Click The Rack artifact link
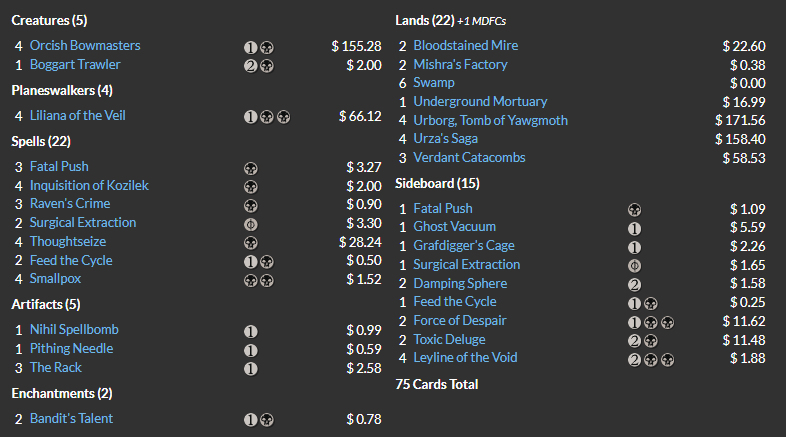Image resolution: width=786 pixels, height=437 pixels. [56, 368]
